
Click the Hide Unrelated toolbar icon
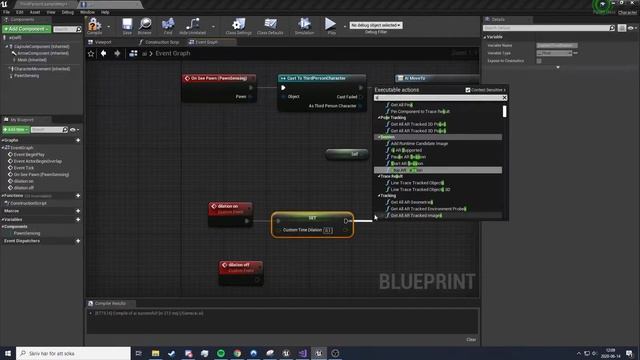pos(193,24)
